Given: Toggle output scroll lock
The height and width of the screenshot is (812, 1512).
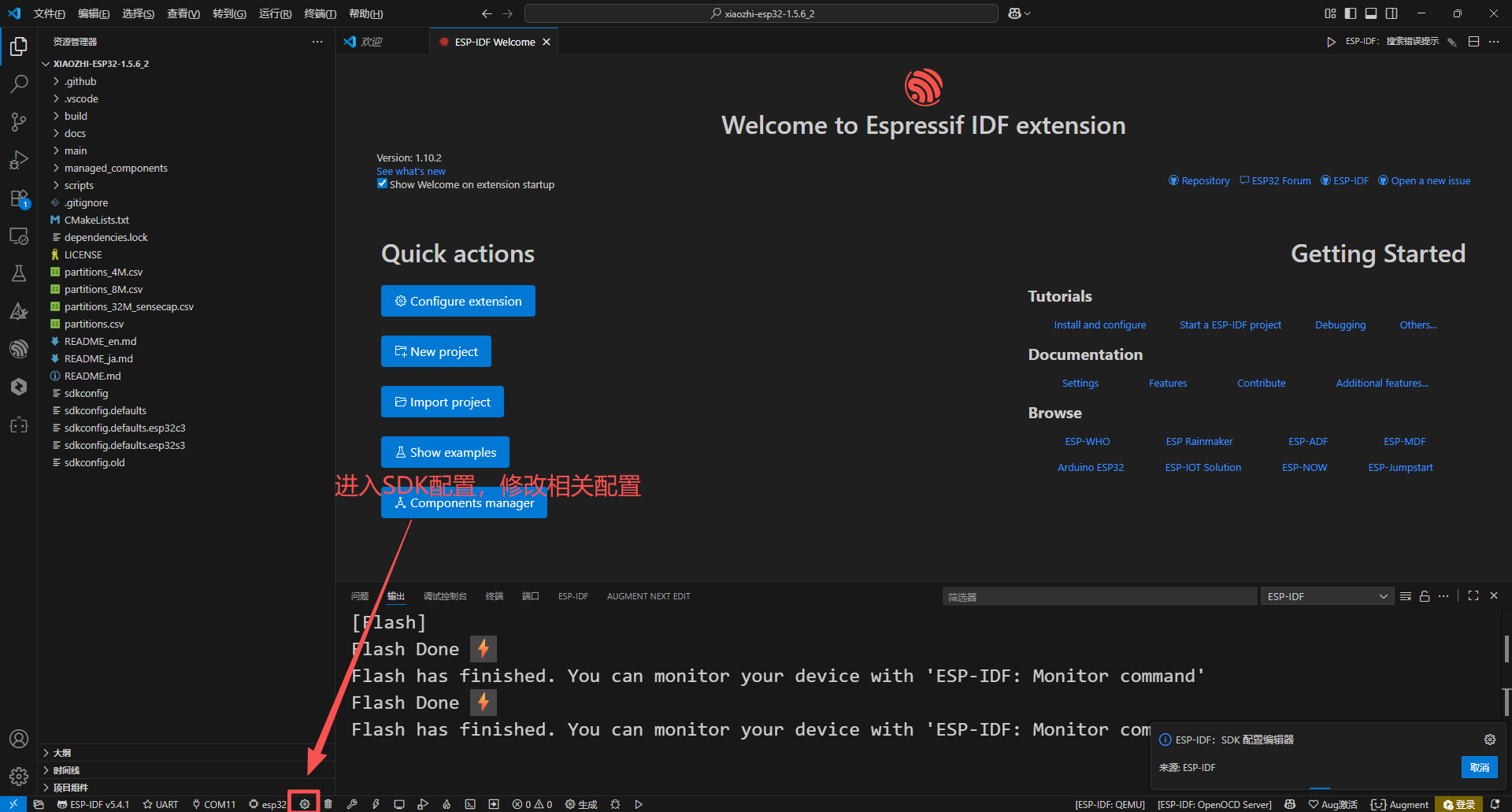Looking at the screenshot, I should tap(1425, 596).
